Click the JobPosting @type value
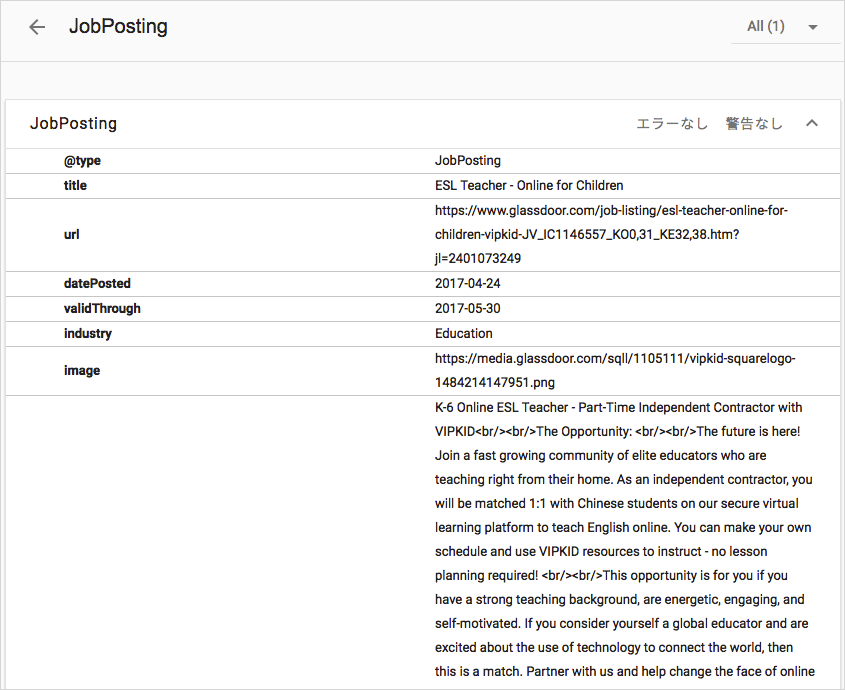Screen dimensions: 845x690 click(468, 161)
